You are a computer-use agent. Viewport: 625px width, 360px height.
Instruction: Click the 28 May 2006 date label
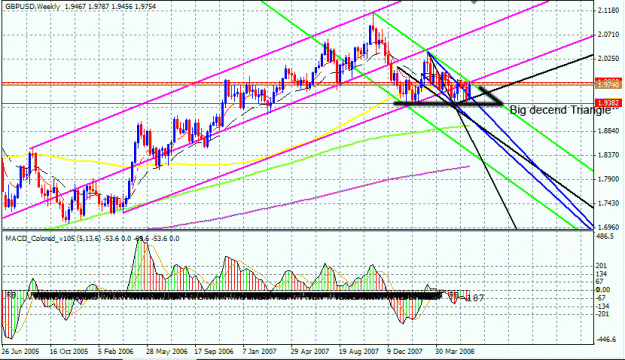[167, 352]
